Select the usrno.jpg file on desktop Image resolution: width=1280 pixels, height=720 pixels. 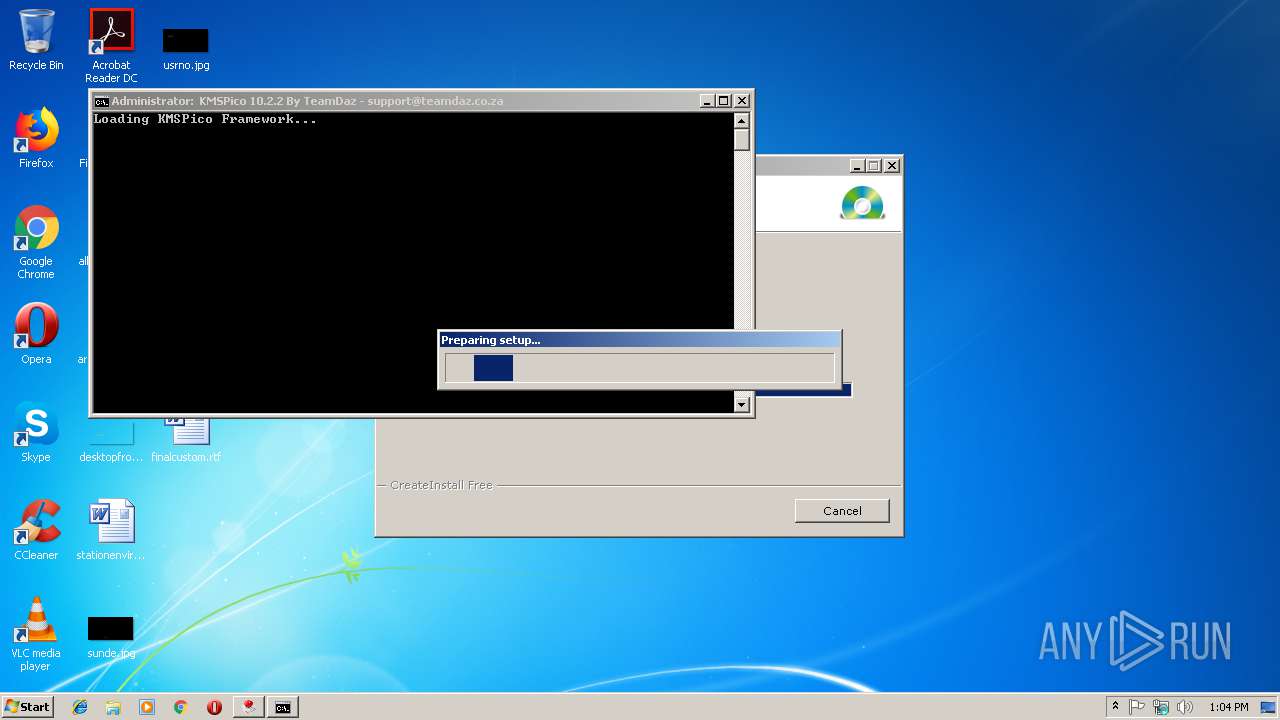186,50
